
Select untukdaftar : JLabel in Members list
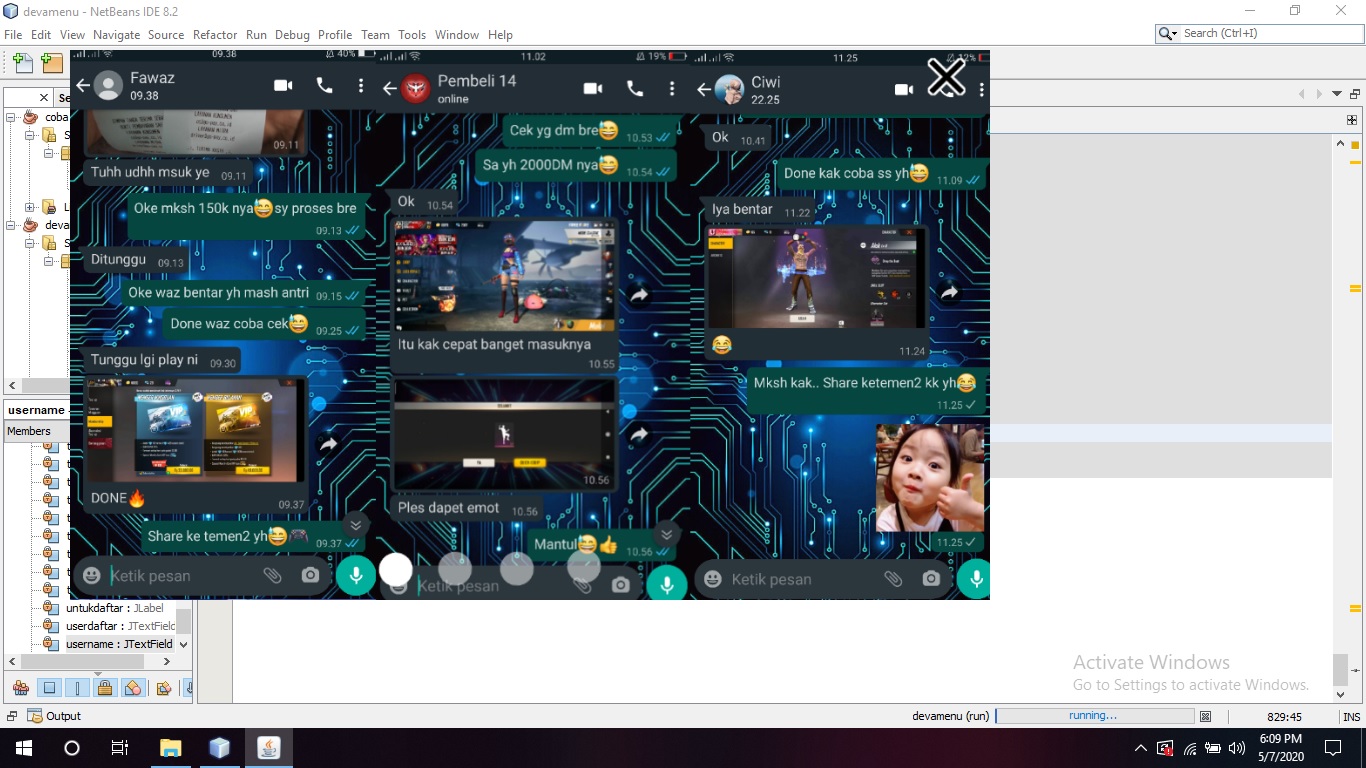click(x=115, y=608)
